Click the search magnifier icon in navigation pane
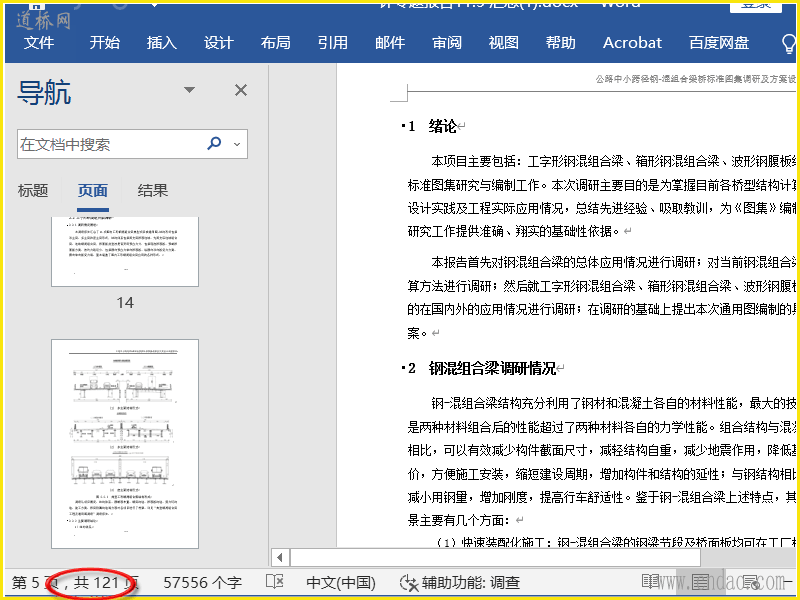 (214, 144)
